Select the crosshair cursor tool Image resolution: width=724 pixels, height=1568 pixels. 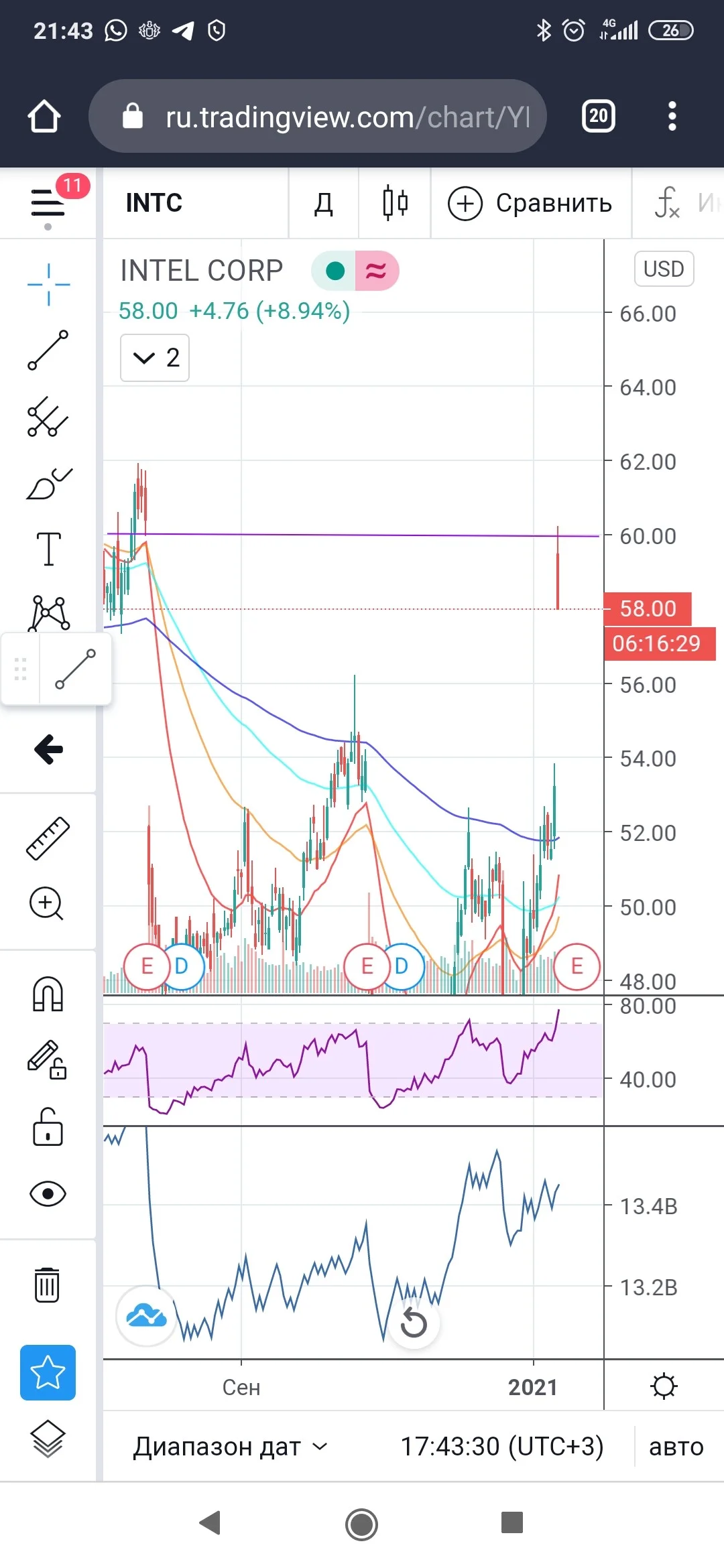(x=48, y=285)
